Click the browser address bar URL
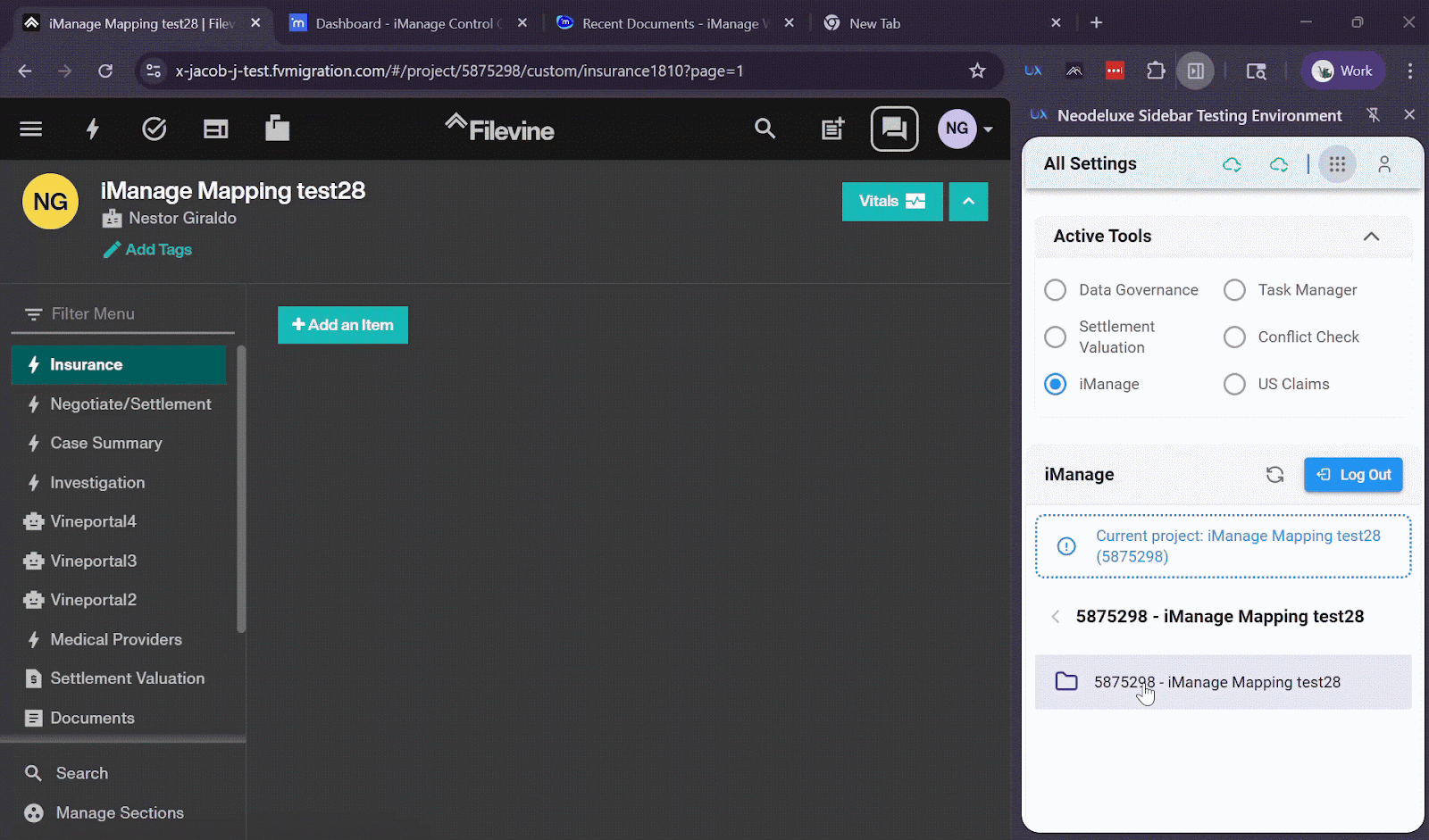Viewport: 1429px width, 840px height. tap(460, 71)
